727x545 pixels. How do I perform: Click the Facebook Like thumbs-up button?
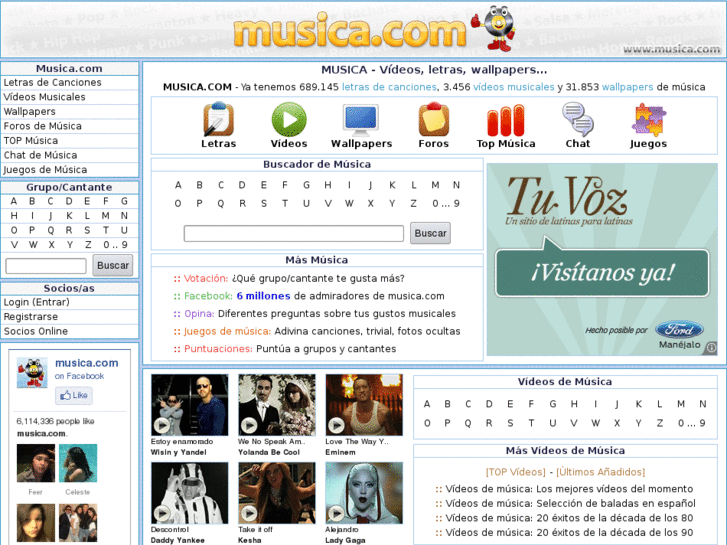click(x=74, y=395)
